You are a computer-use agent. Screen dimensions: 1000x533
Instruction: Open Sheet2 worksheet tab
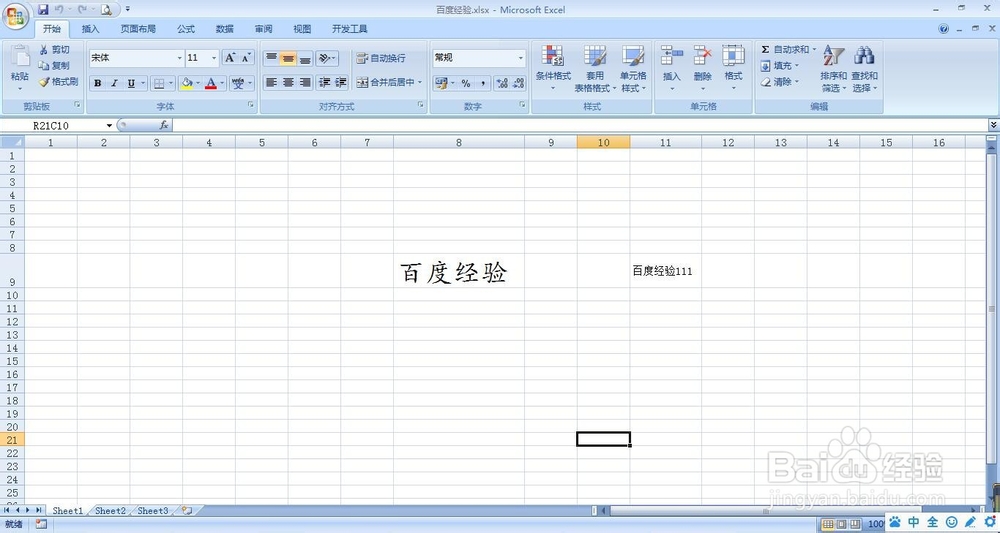point(110,511)
